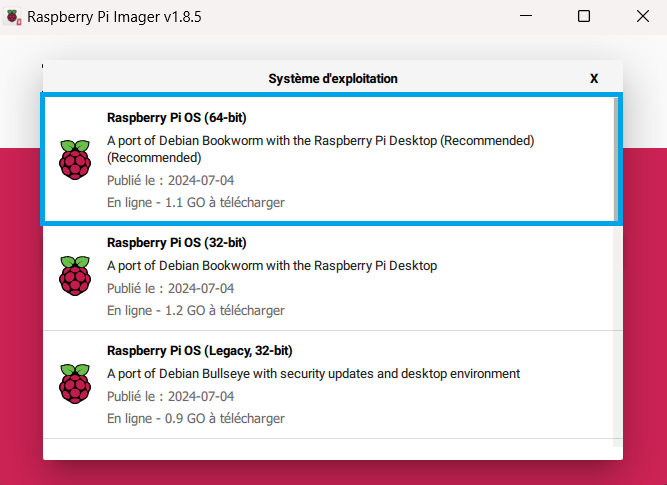Click the Système d'exploitation dialog header
The height and width of the screenshot is (485, 667).
click(x=332, y=78)
